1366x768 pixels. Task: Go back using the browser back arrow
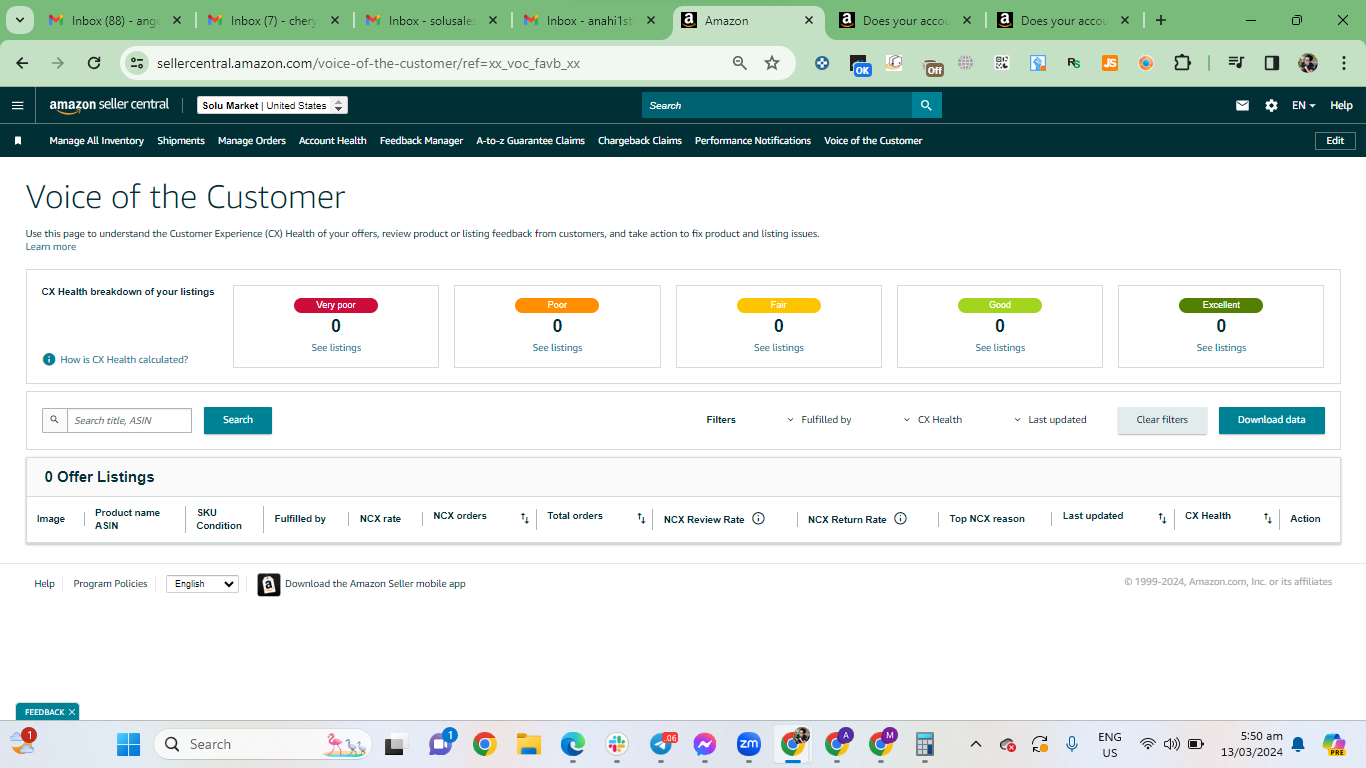click(22, 63)
